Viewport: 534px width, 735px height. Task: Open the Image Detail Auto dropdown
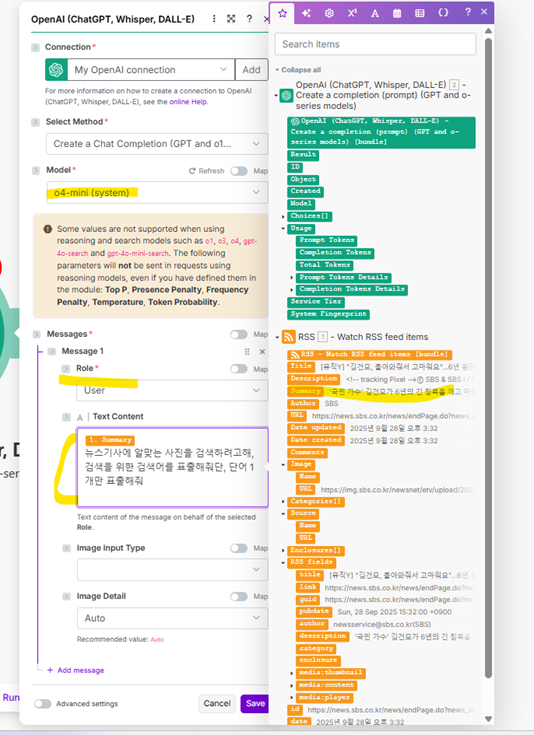172,618
